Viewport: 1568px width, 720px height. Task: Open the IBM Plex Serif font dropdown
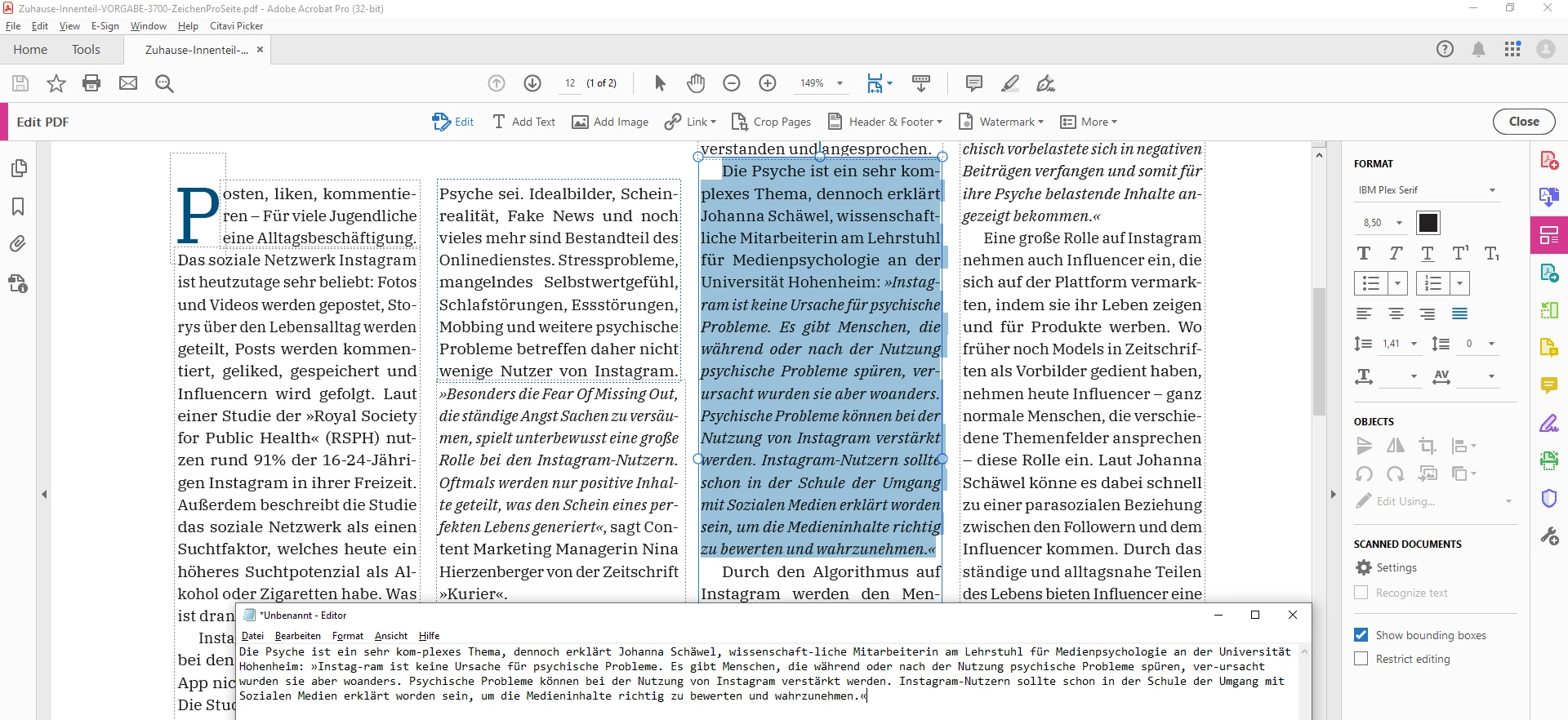point(1428,190)
